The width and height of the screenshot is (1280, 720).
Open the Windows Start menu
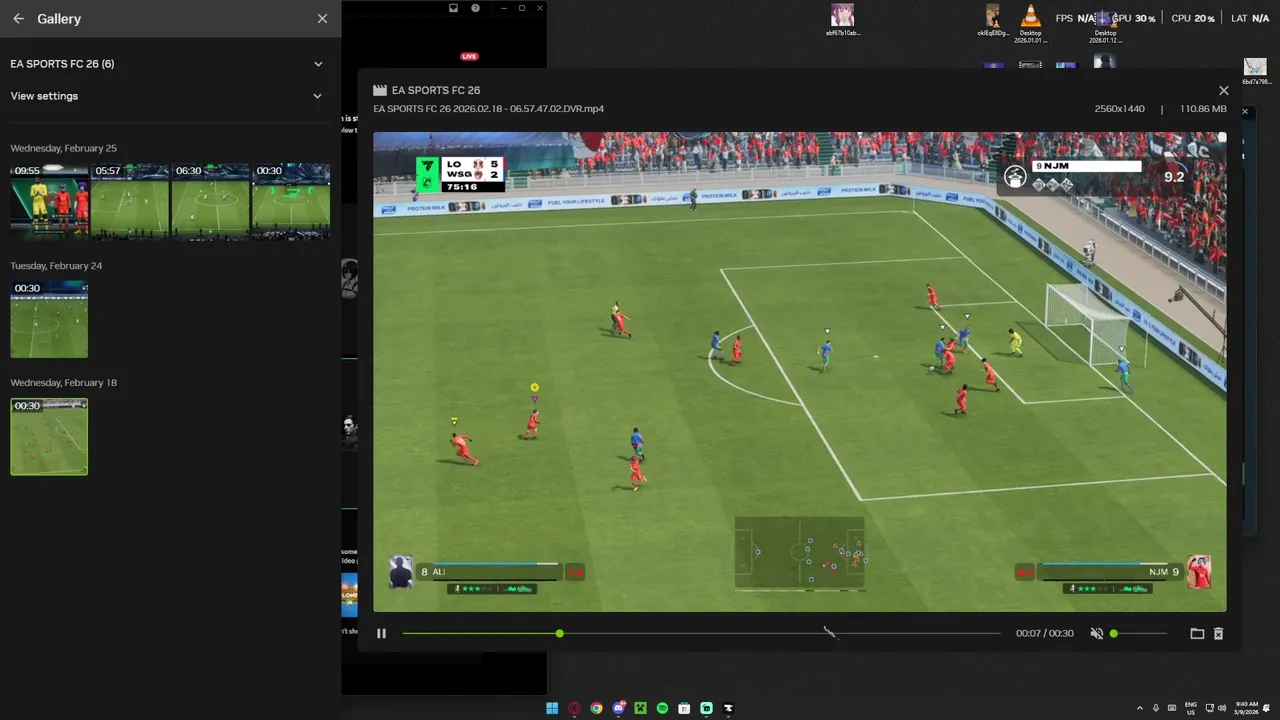552,708
